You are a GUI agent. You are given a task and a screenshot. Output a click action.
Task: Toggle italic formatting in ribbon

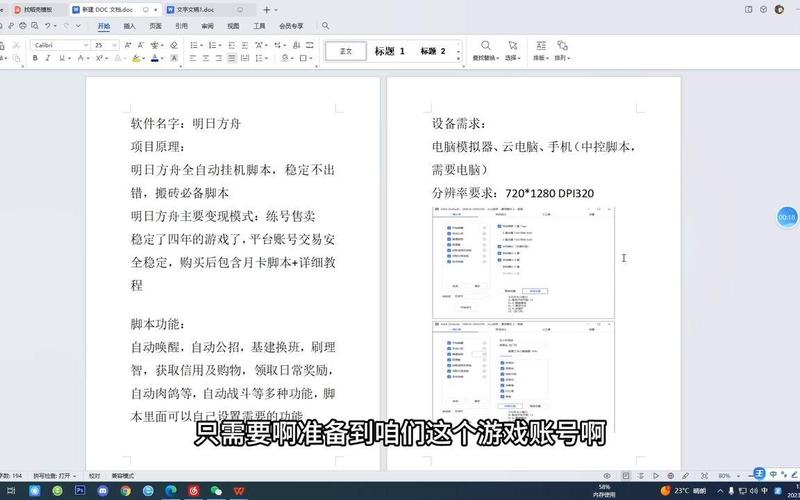[x=48, y=59]
